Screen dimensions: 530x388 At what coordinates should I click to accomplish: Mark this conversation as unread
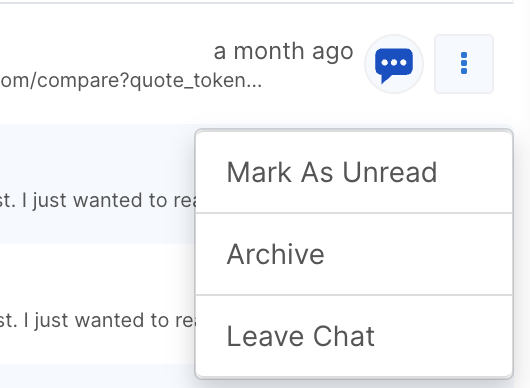pyautogui.click(x=354, y=172)
